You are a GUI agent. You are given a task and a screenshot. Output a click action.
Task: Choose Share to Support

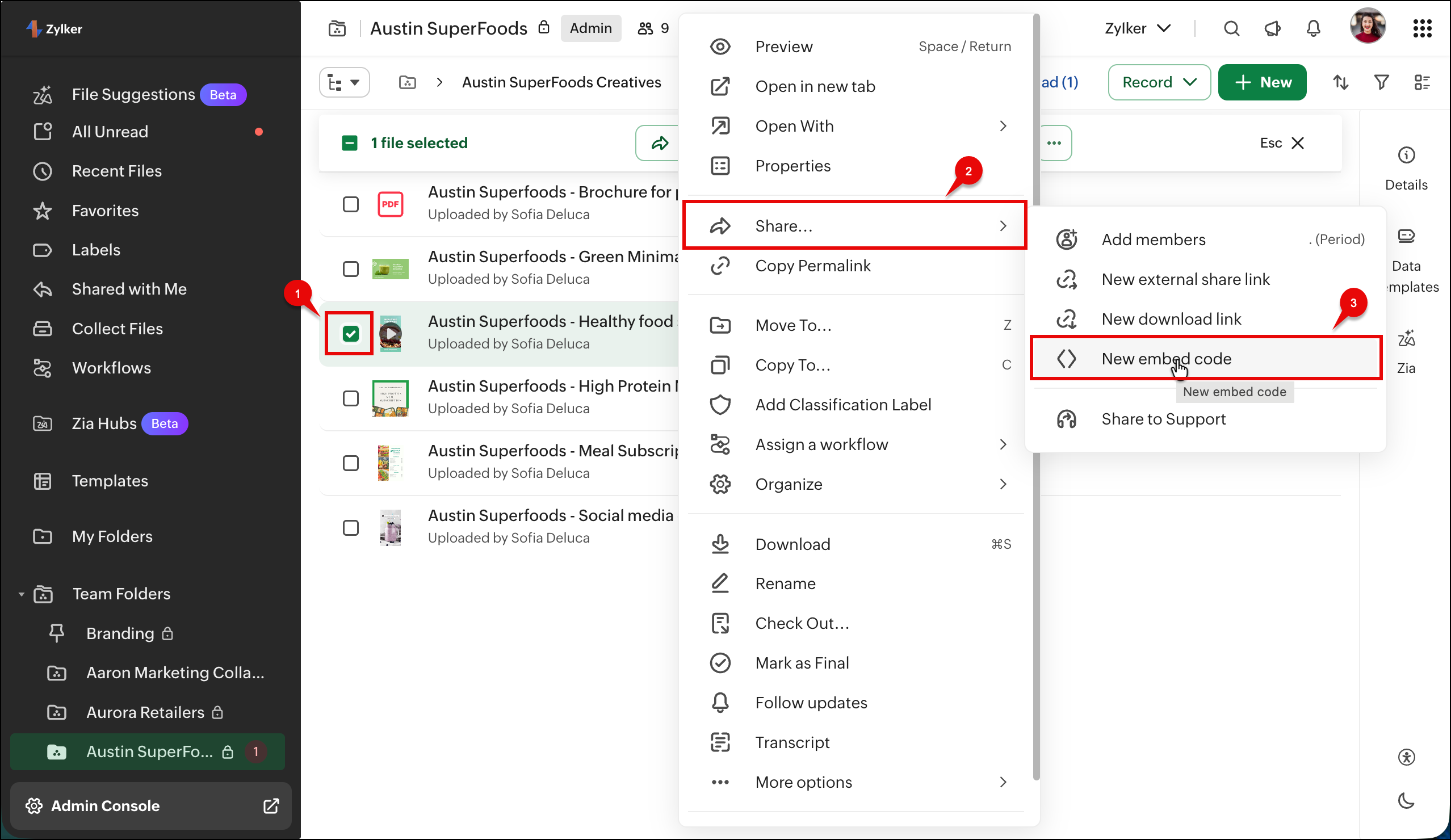pos(1206,419)
